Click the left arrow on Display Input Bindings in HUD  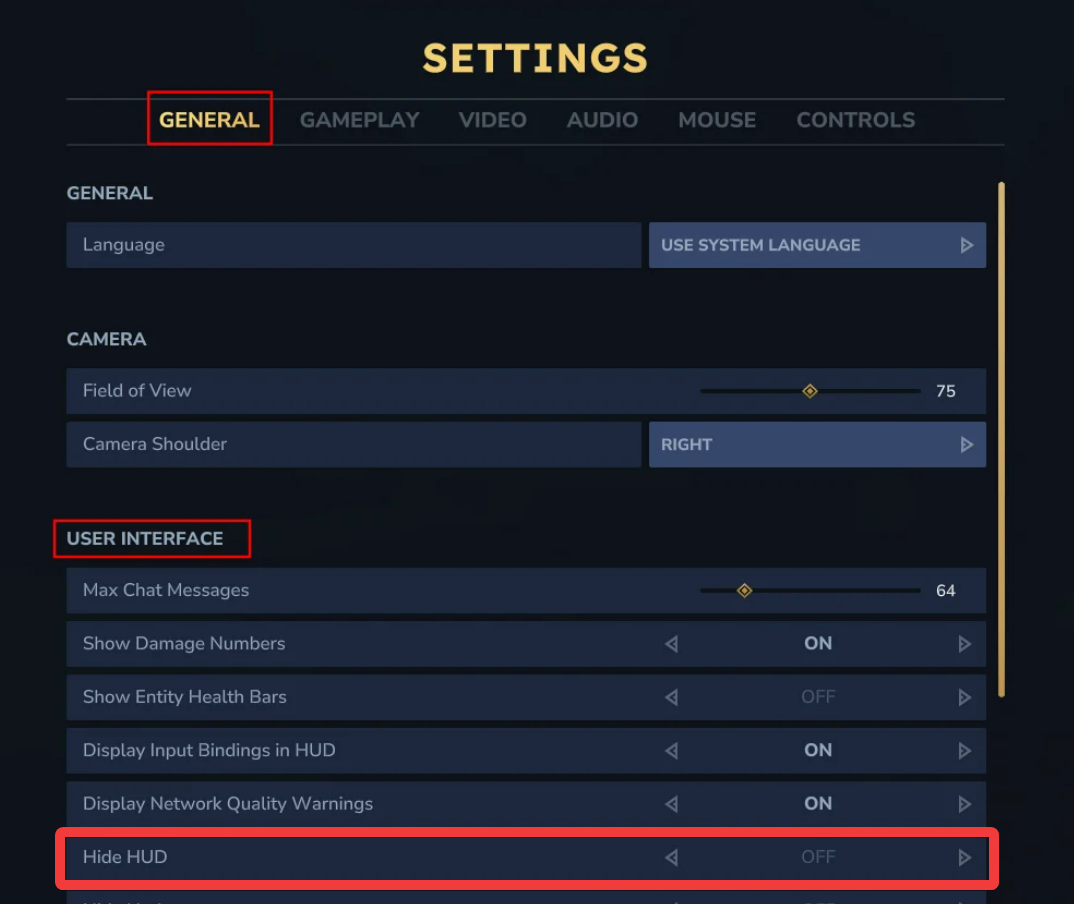click(672, 750)
